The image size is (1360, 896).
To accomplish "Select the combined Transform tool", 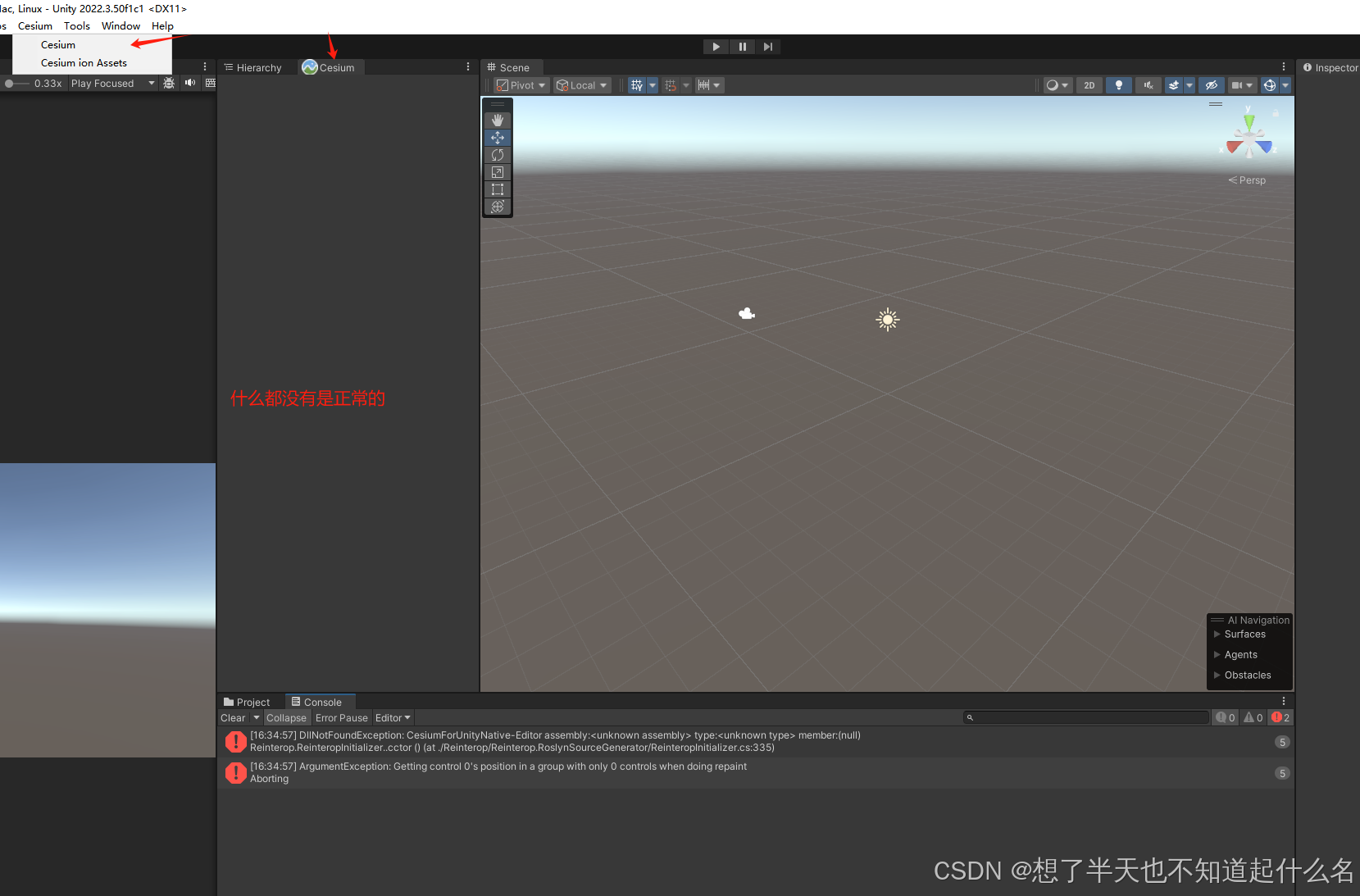I will pyautogui.click(x=498, y=207).
